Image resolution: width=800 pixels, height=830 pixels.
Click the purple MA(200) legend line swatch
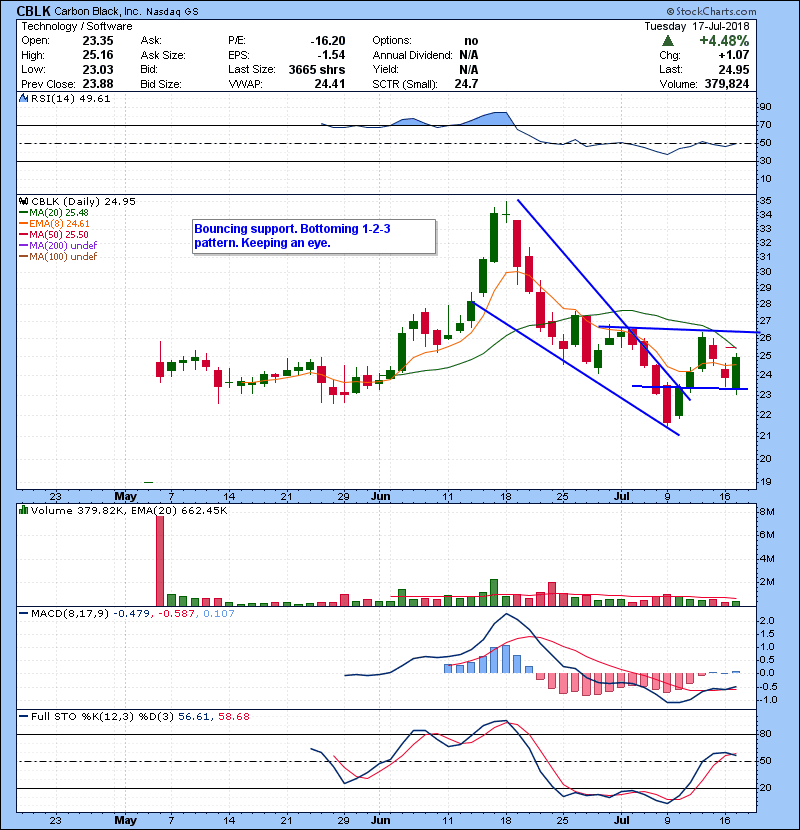[x=23, y=246]
